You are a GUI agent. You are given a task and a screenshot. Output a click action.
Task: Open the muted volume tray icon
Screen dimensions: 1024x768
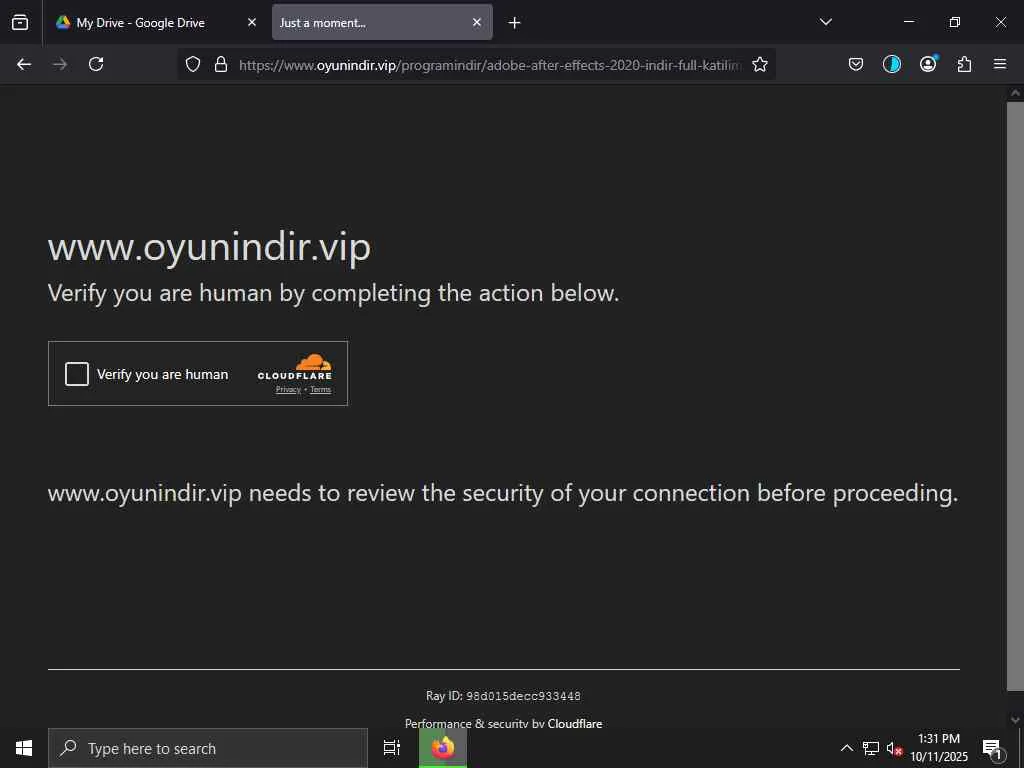894,748
